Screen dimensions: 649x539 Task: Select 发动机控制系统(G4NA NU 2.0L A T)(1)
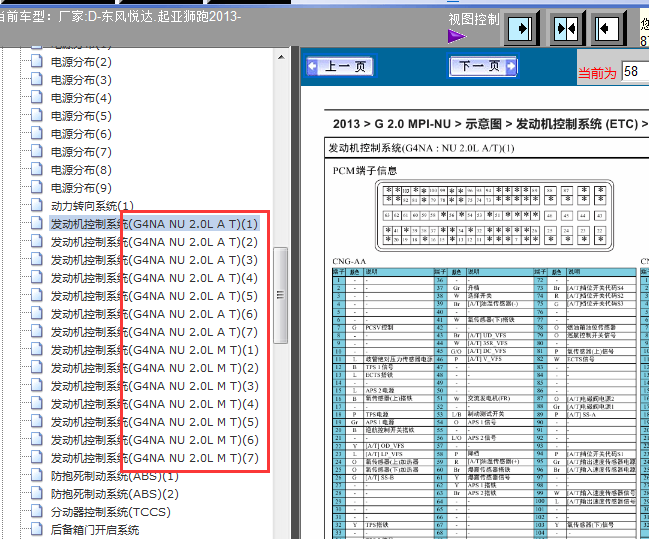click(154, 224)
